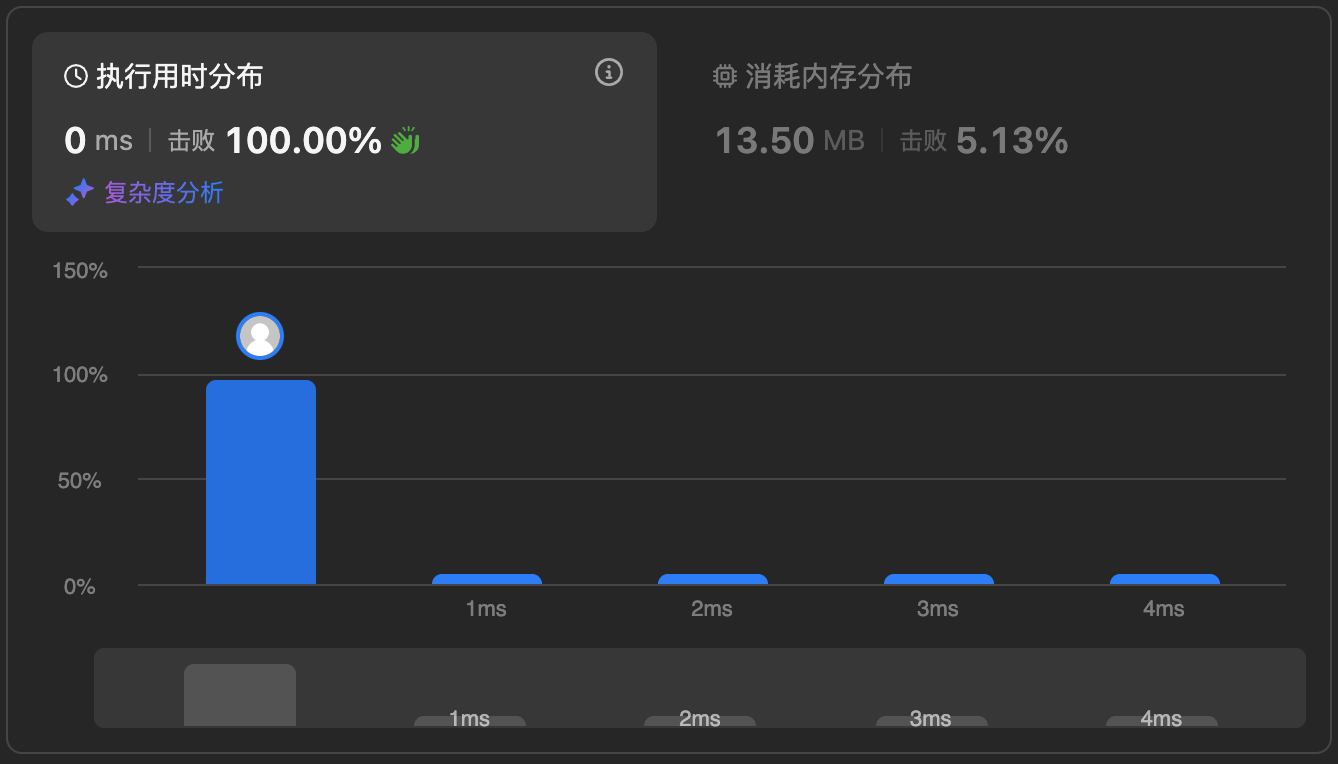1338x764 pixels.
Task: Click the large gray bar in range navigator
Action: click(x=240, y=695)
